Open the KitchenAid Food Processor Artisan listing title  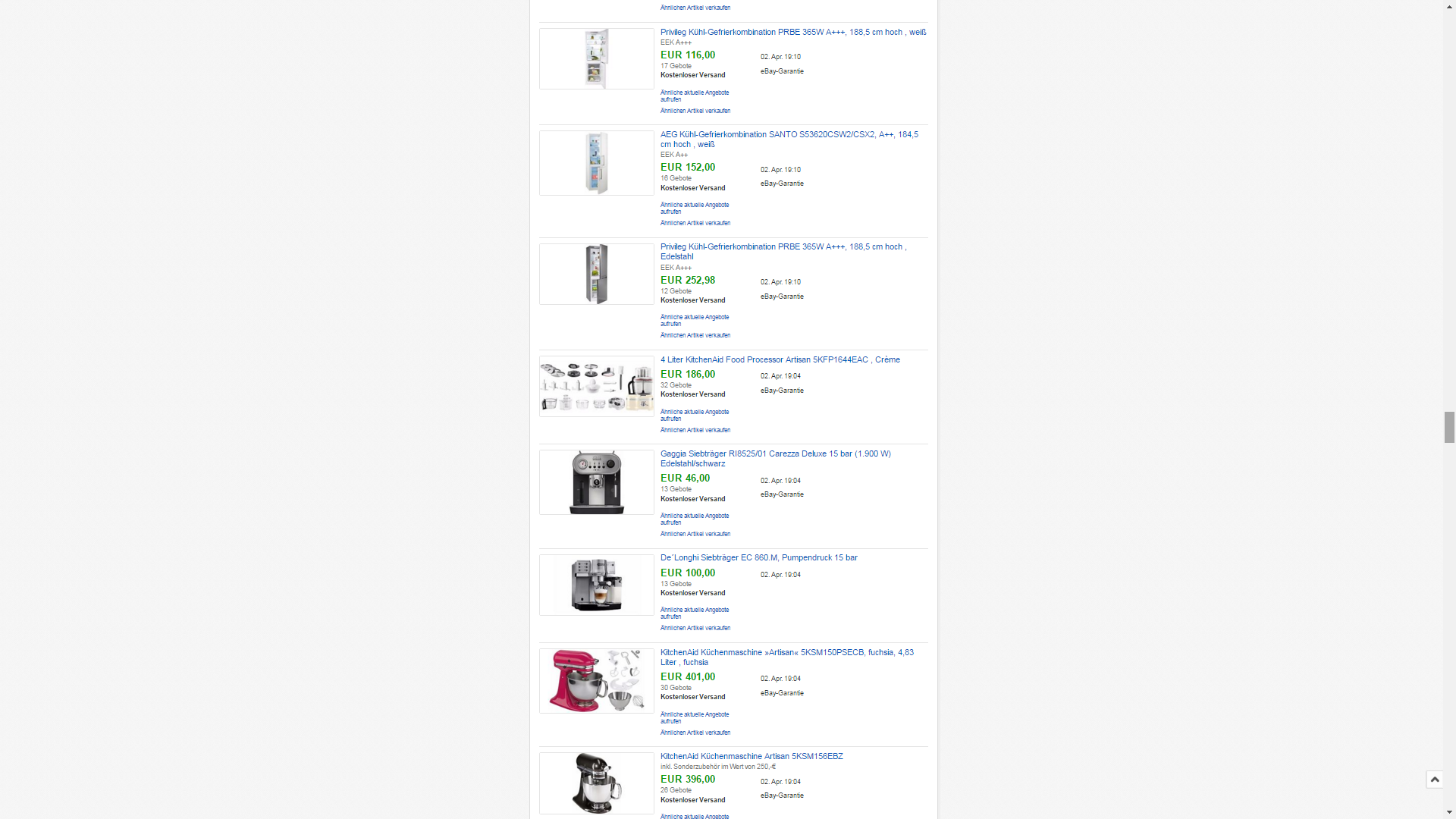coord(780,359)
